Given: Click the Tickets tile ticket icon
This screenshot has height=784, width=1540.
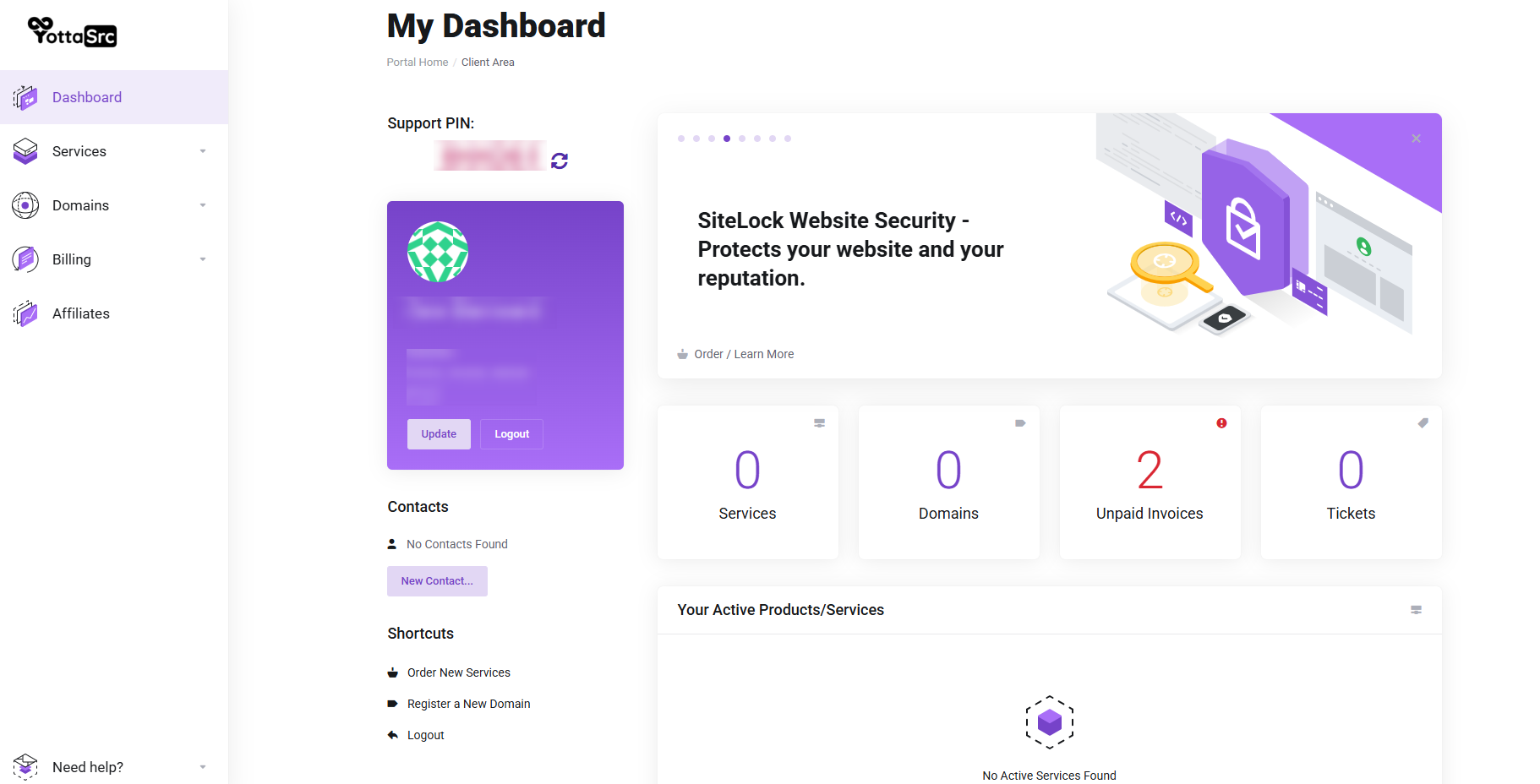Looking at the screenshot, I should click(1423, 423).
